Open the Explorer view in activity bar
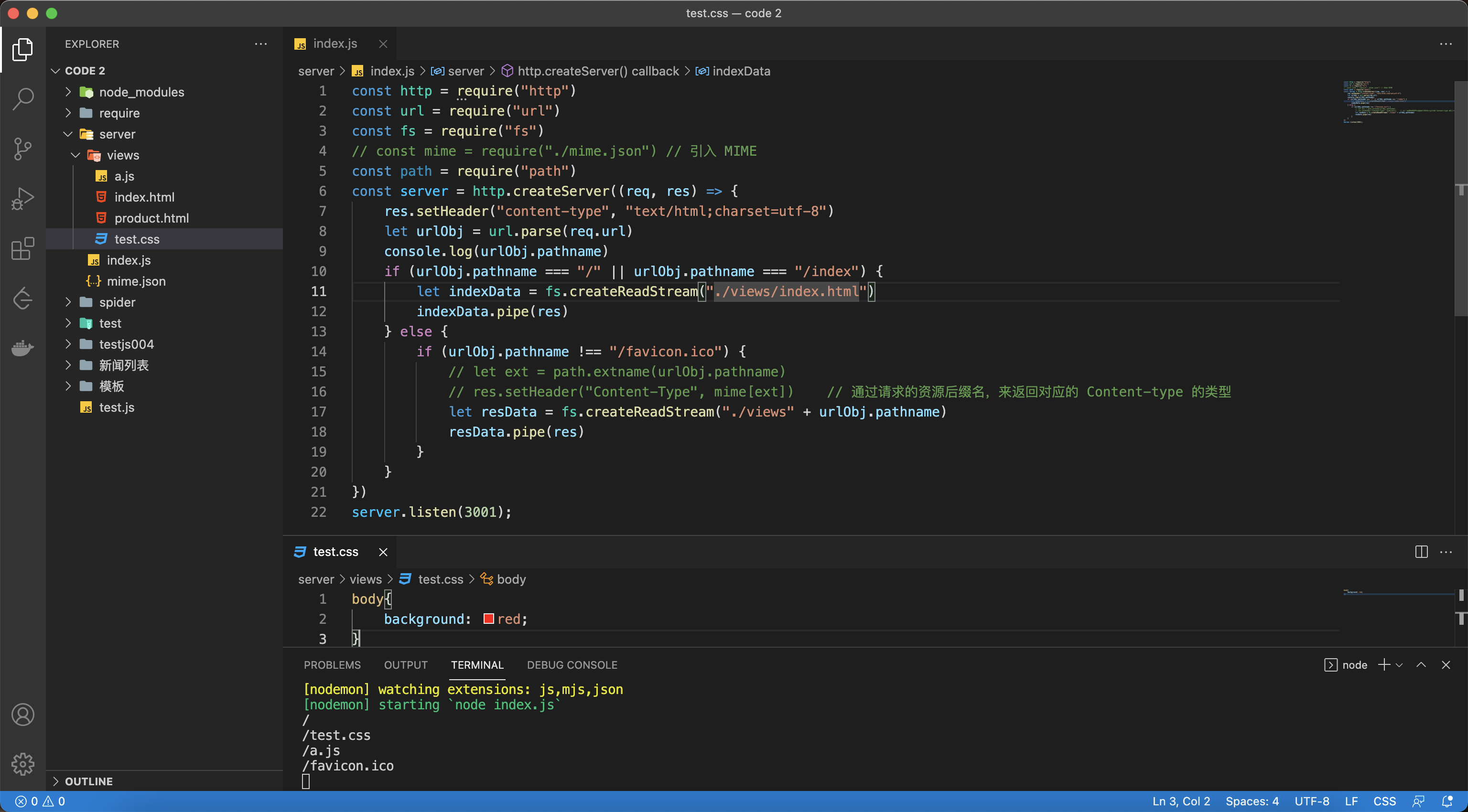Viewport: 1468px width, 812px height. pyautogui.click(x=23, y=50)
